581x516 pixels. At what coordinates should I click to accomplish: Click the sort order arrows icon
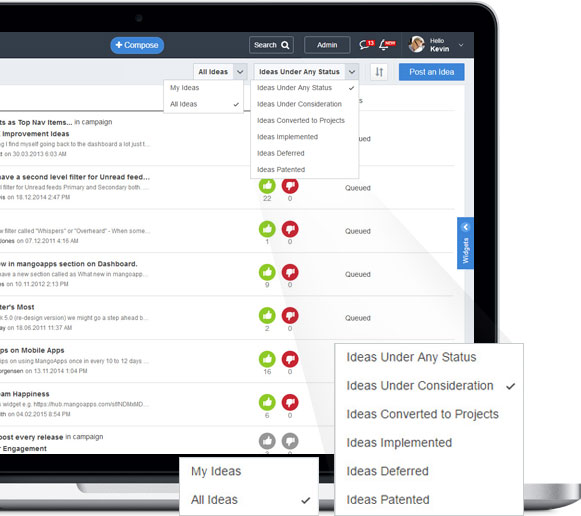point(379,72)
